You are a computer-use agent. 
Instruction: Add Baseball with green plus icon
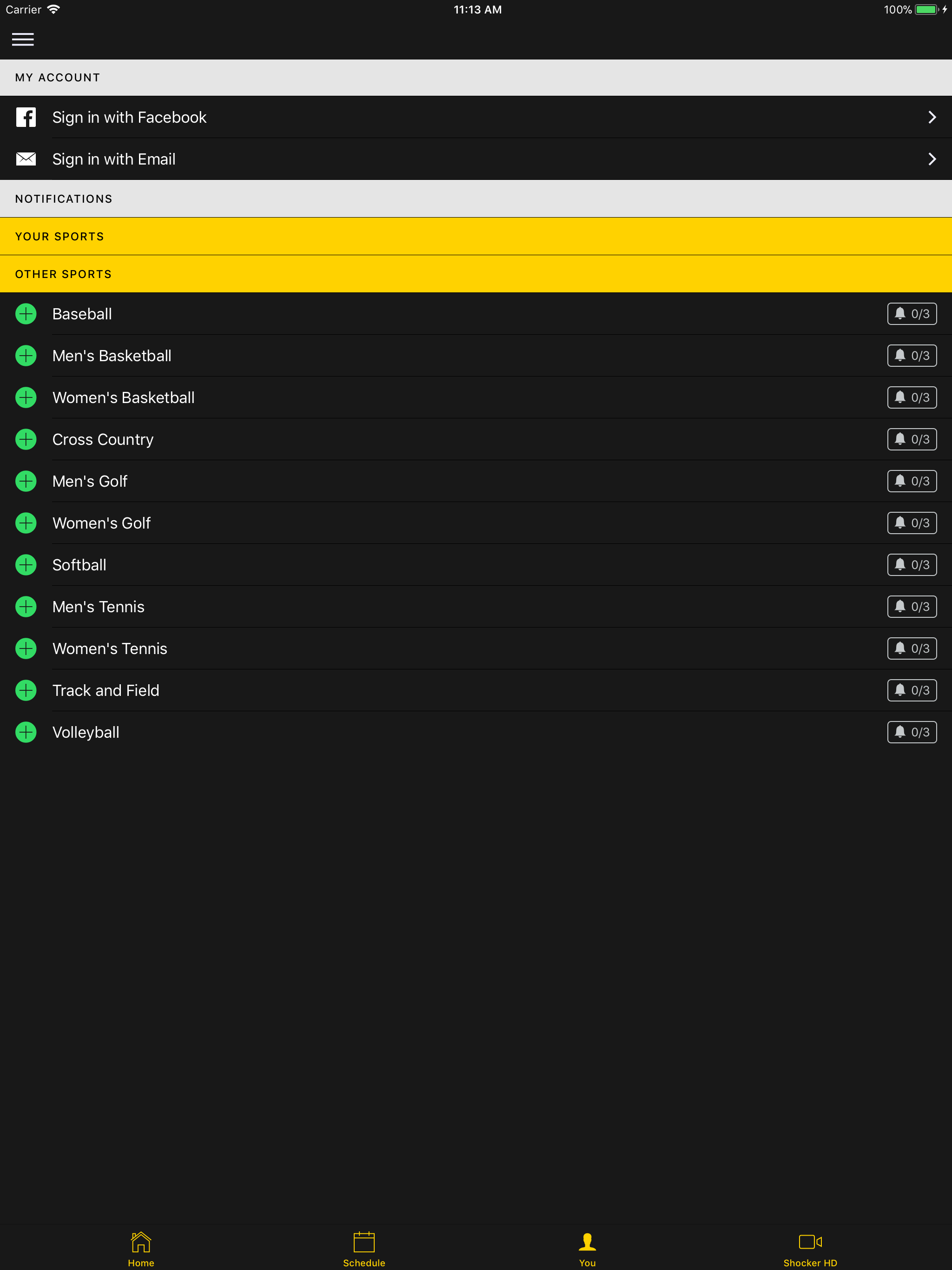click(26, 314)
